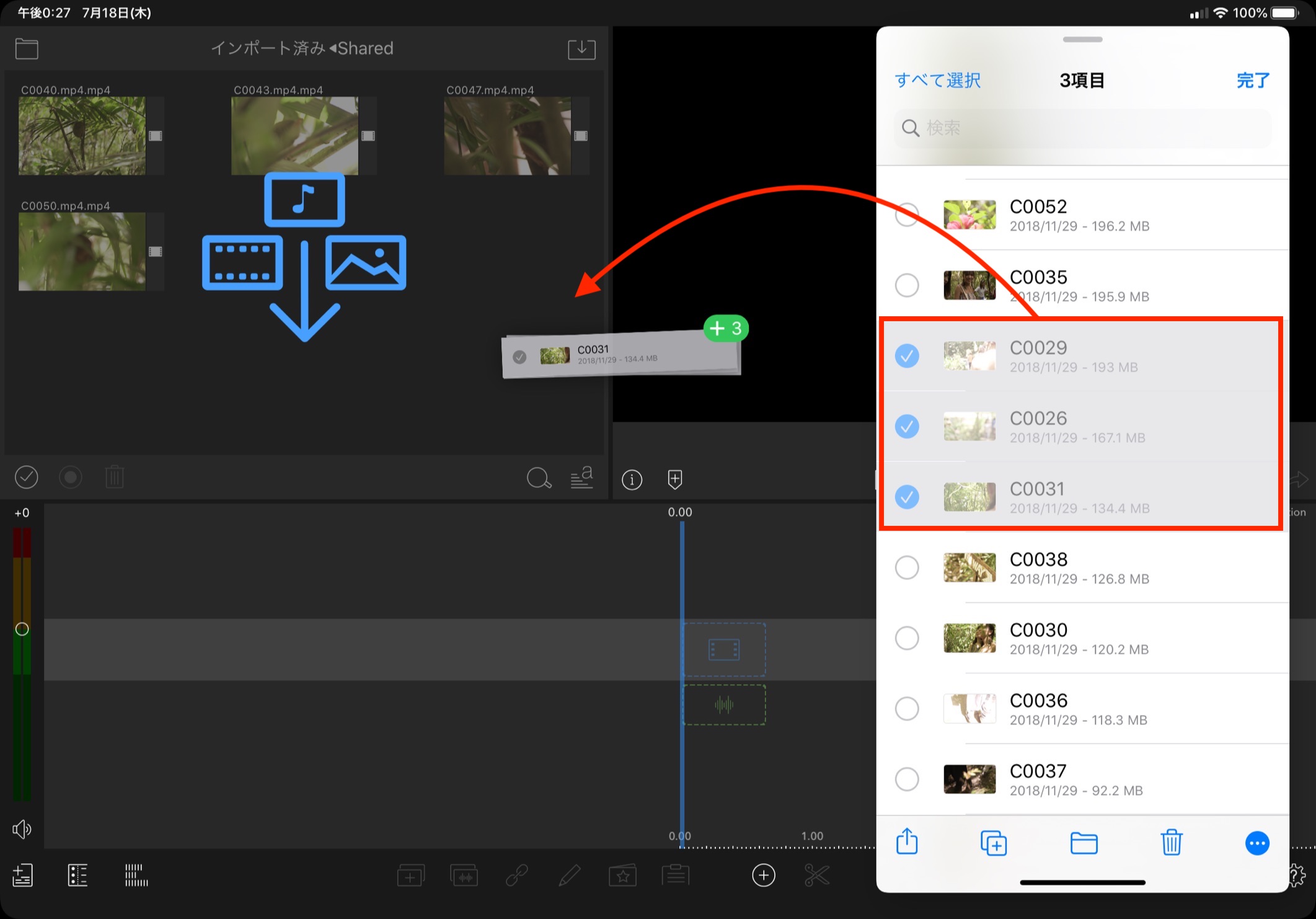Image resolution: width=1316 pixels, height=919 pixels.
Task: Tap the speaker volume icon
Action: (x=22, y=829)
